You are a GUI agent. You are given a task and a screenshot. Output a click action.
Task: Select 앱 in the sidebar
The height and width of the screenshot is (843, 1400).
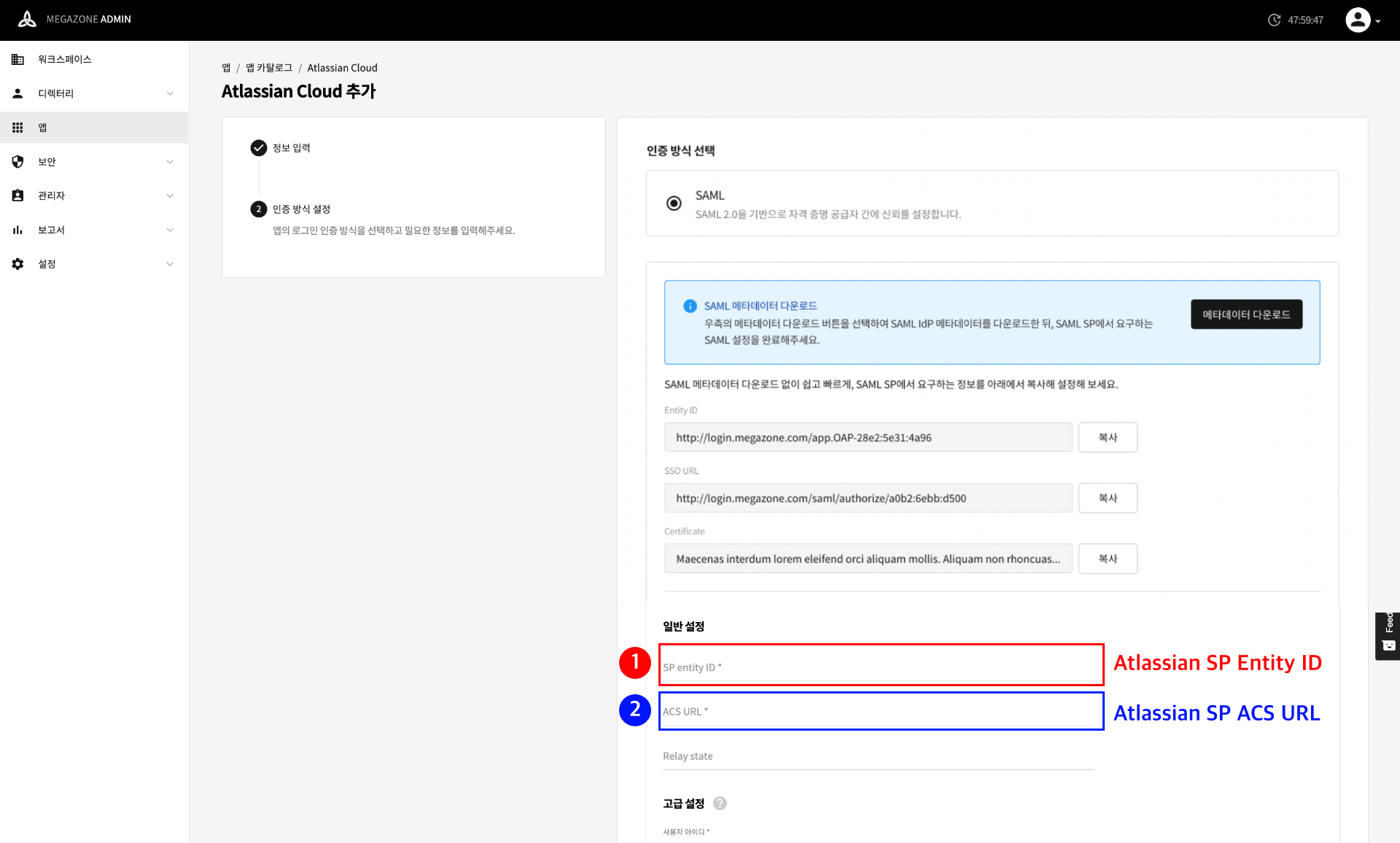click(94, 128)
